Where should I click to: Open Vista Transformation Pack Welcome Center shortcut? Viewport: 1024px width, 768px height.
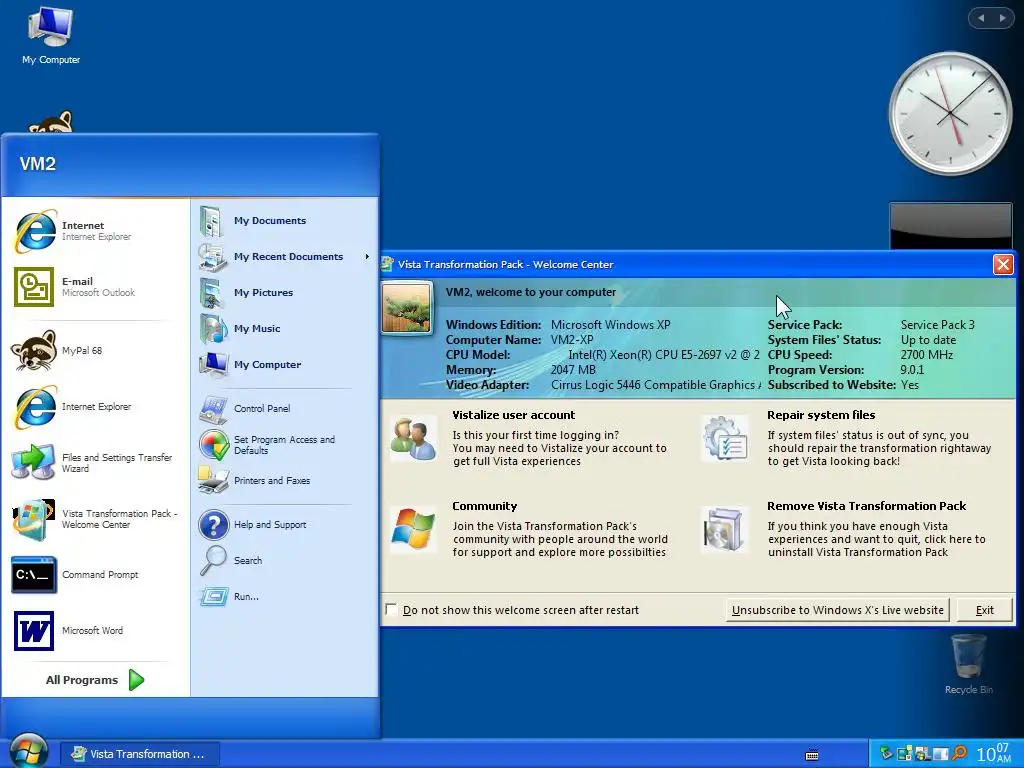(95, 519)
